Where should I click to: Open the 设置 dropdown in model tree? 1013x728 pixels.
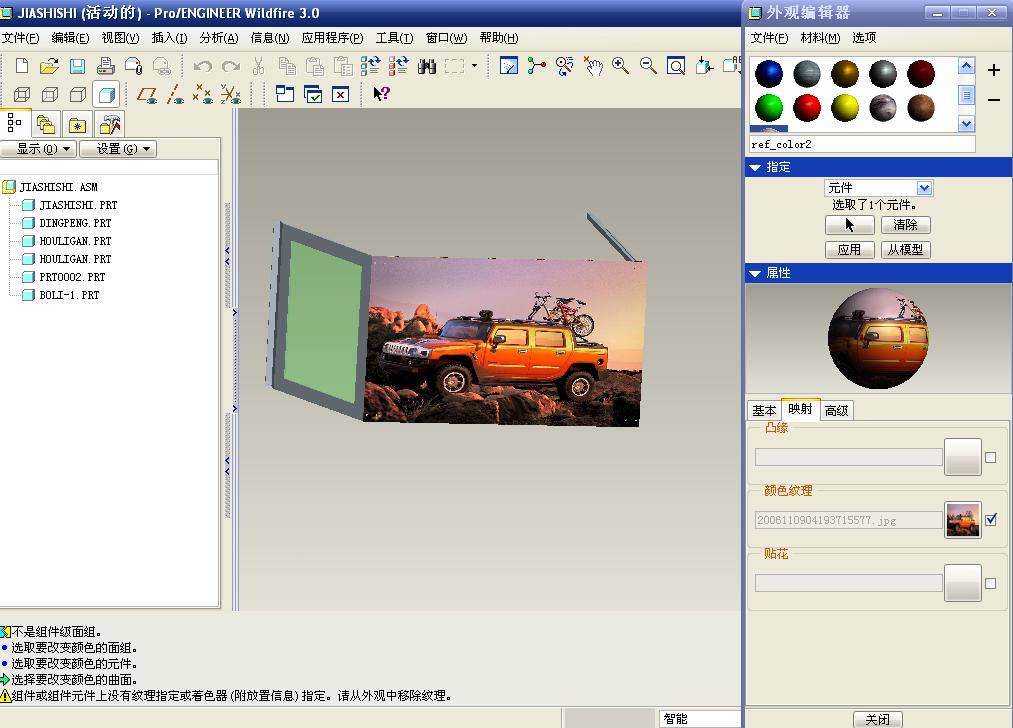pyautogui.click(x=118, y=149)
